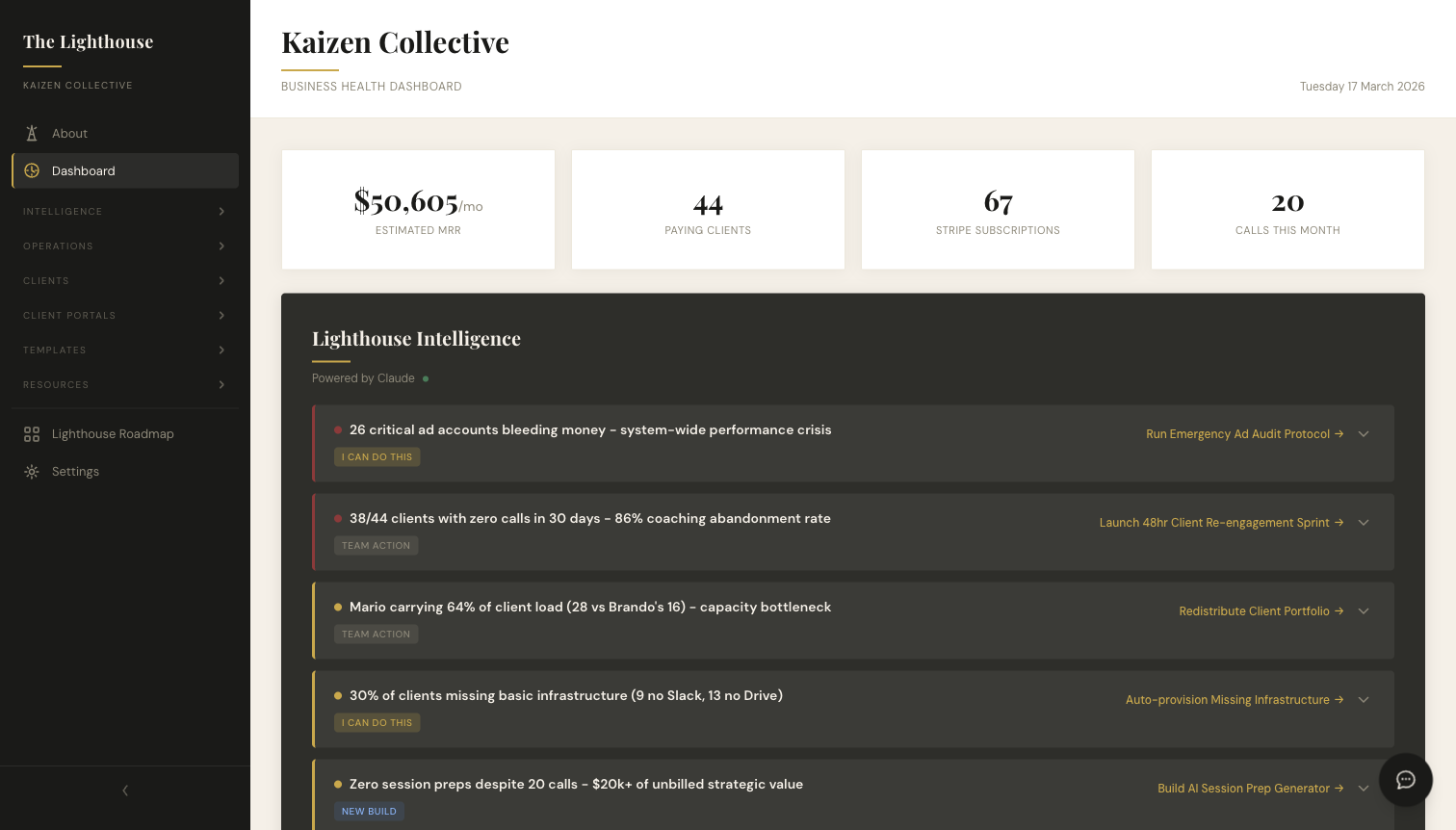Open Settings via the gear icon
This screenshot has width=1456, height=830.
(x=30, y=471)
